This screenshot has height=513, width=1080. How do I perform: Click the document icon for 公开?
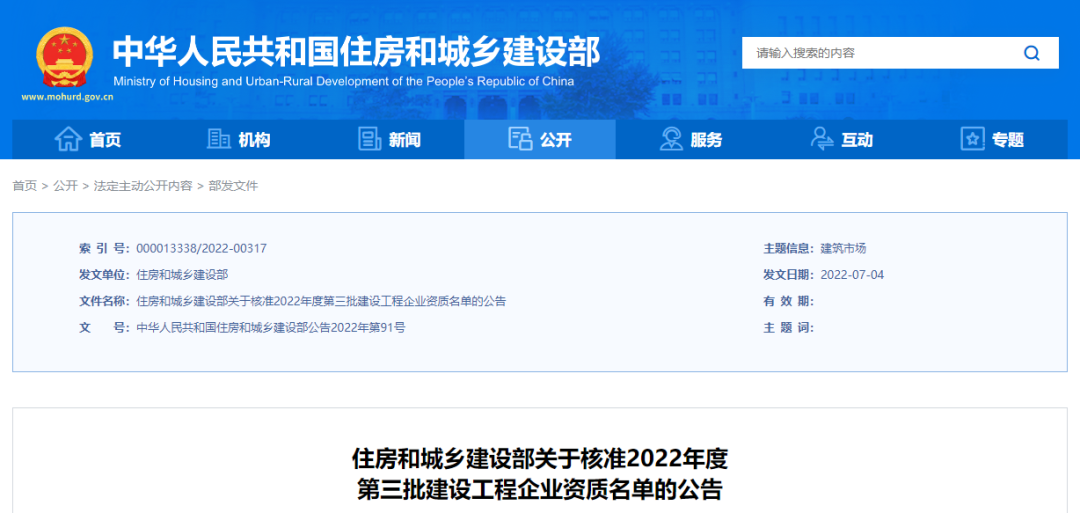pos(520,140)
